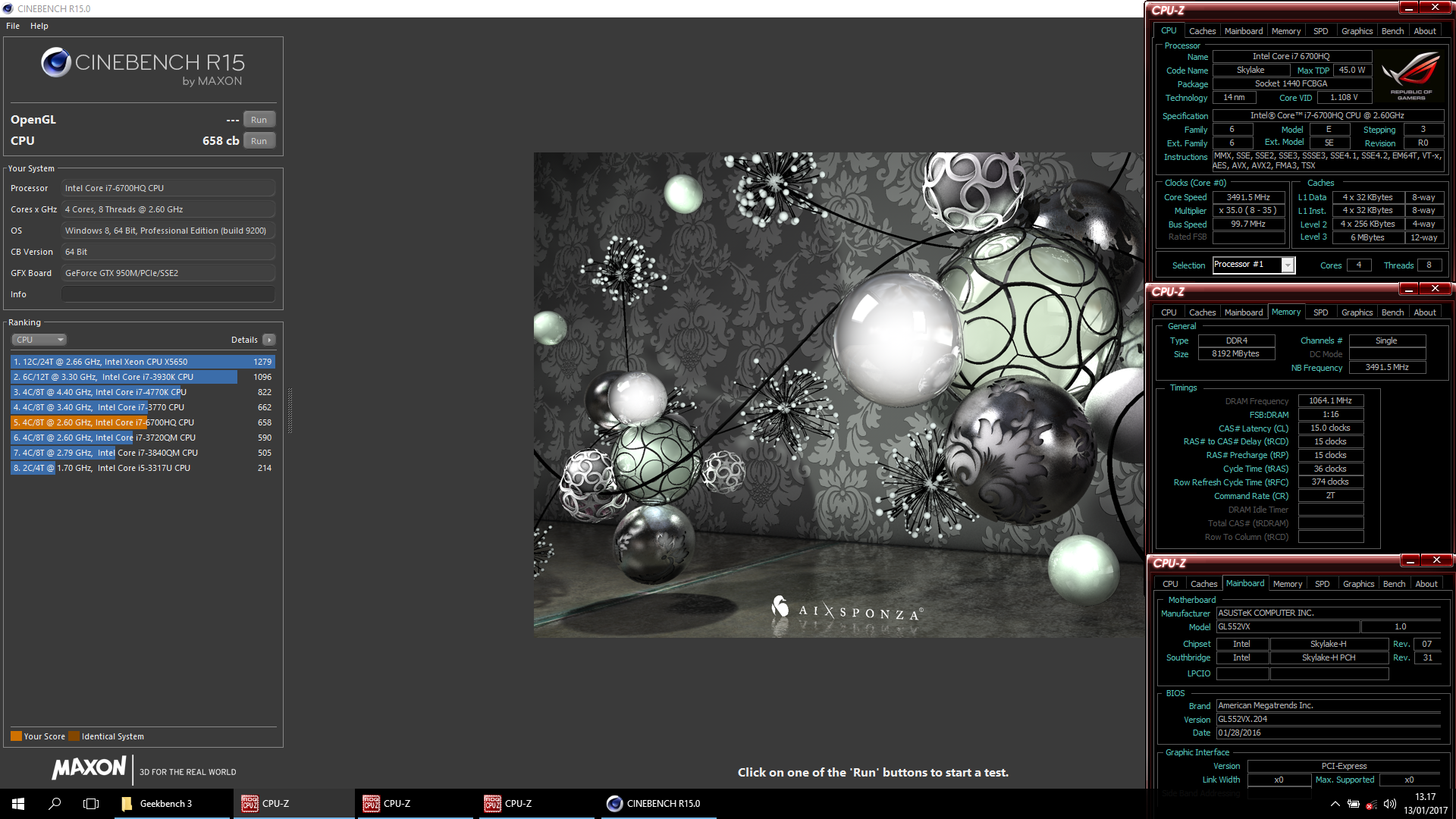
Task: Click the Manufacturer field ASUSTeK COMPUTER INC.
Action: [1329, 613]
